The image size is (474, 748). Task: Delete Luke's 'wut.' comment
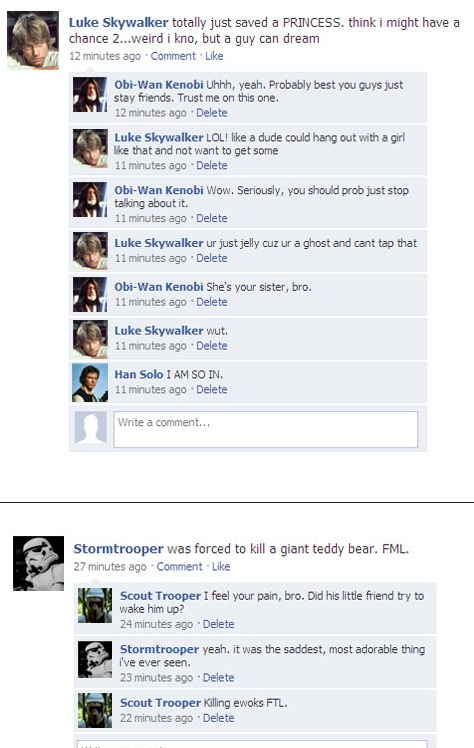212,346
